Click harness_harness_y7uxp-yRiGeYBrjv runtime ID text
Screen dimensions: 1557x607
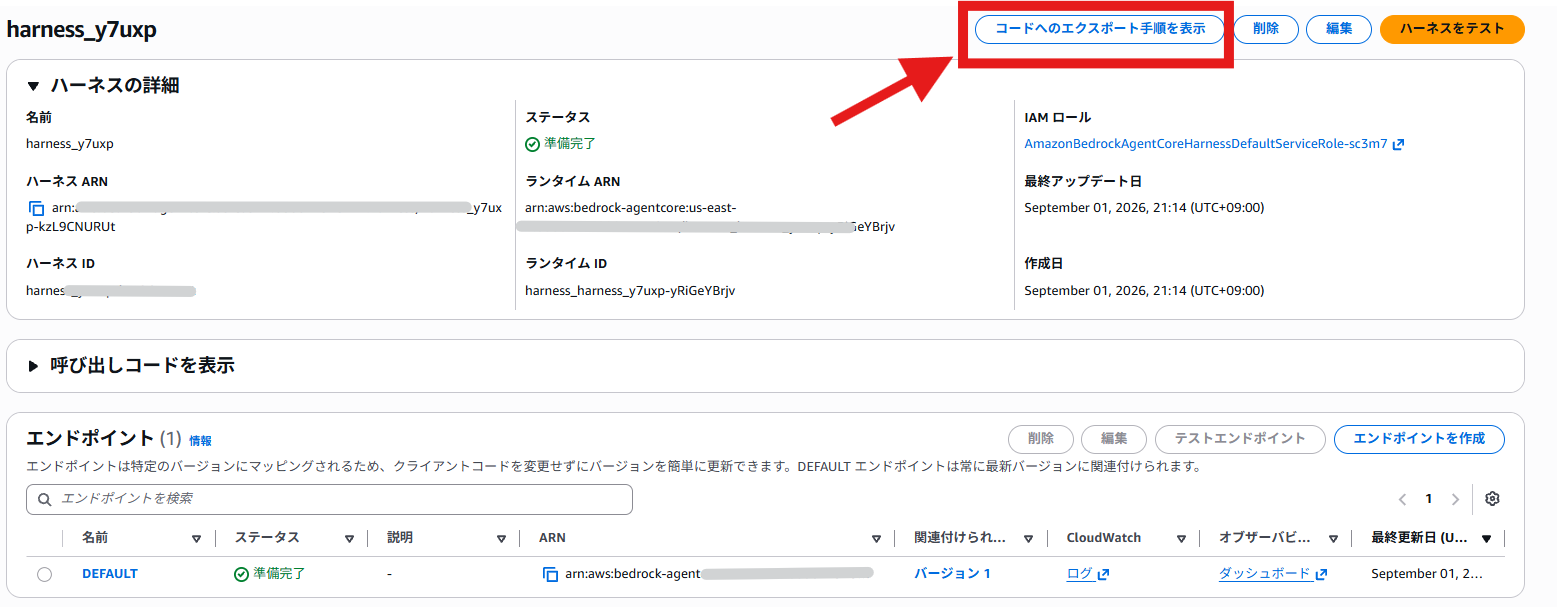click(630, 291)
